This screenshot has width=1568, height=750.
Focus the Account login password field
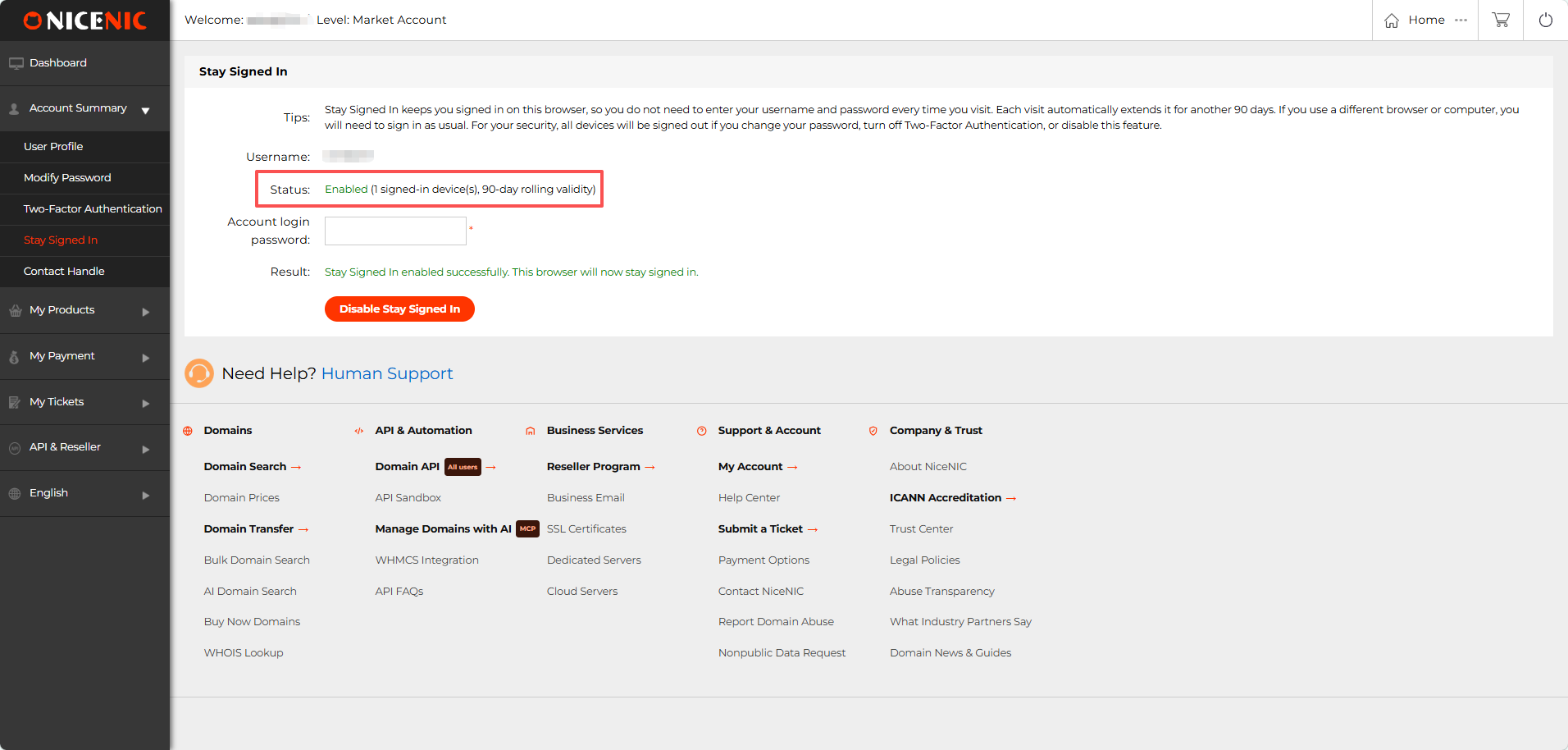pos(395,231)
